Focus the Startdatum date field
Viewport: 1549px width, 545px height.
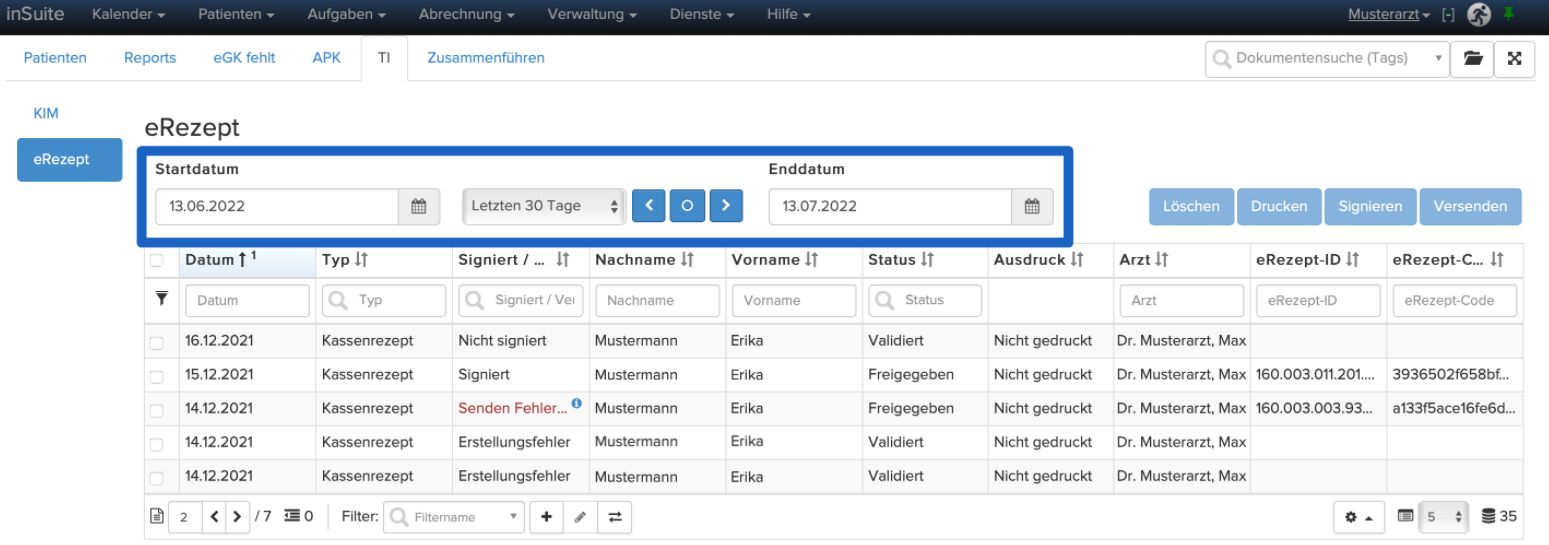[279, 207]
